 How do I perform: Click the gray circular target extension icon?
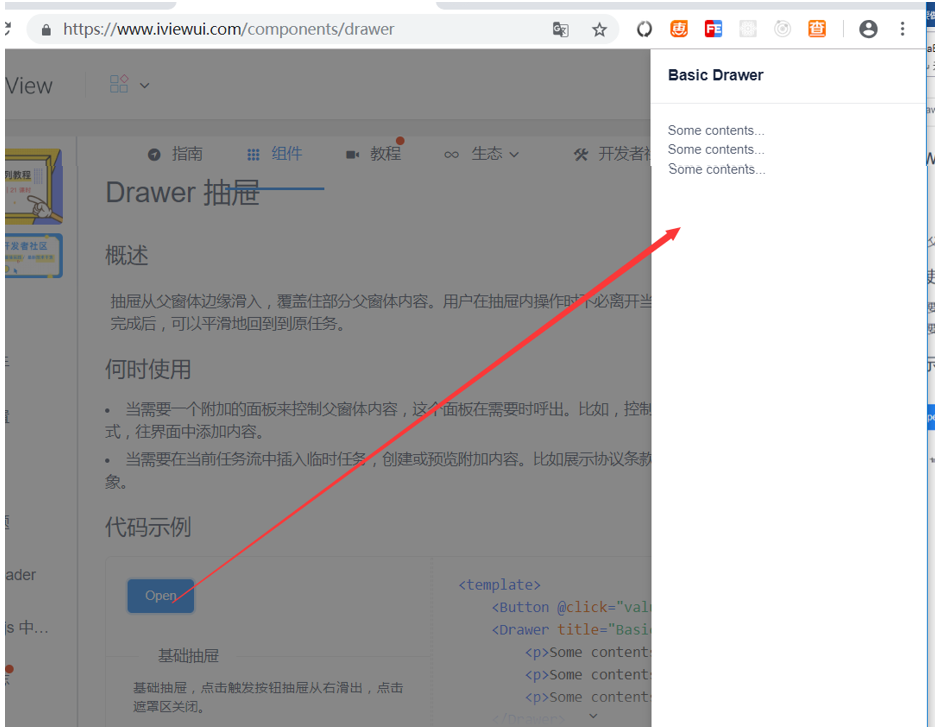click(x=782, y=29)
